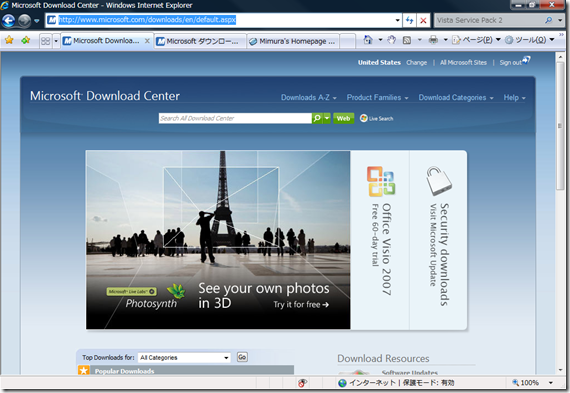Screen dimensions: 570x393
Task: Expand green search scope dropdown arrow
Action: [x=327, y=118]
